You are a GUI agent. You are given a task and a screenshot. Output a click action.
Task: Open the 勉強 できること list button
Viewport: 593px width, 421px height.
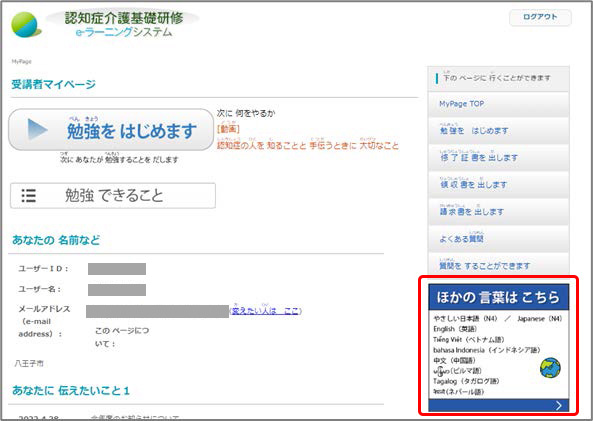[x=113, y=196]
